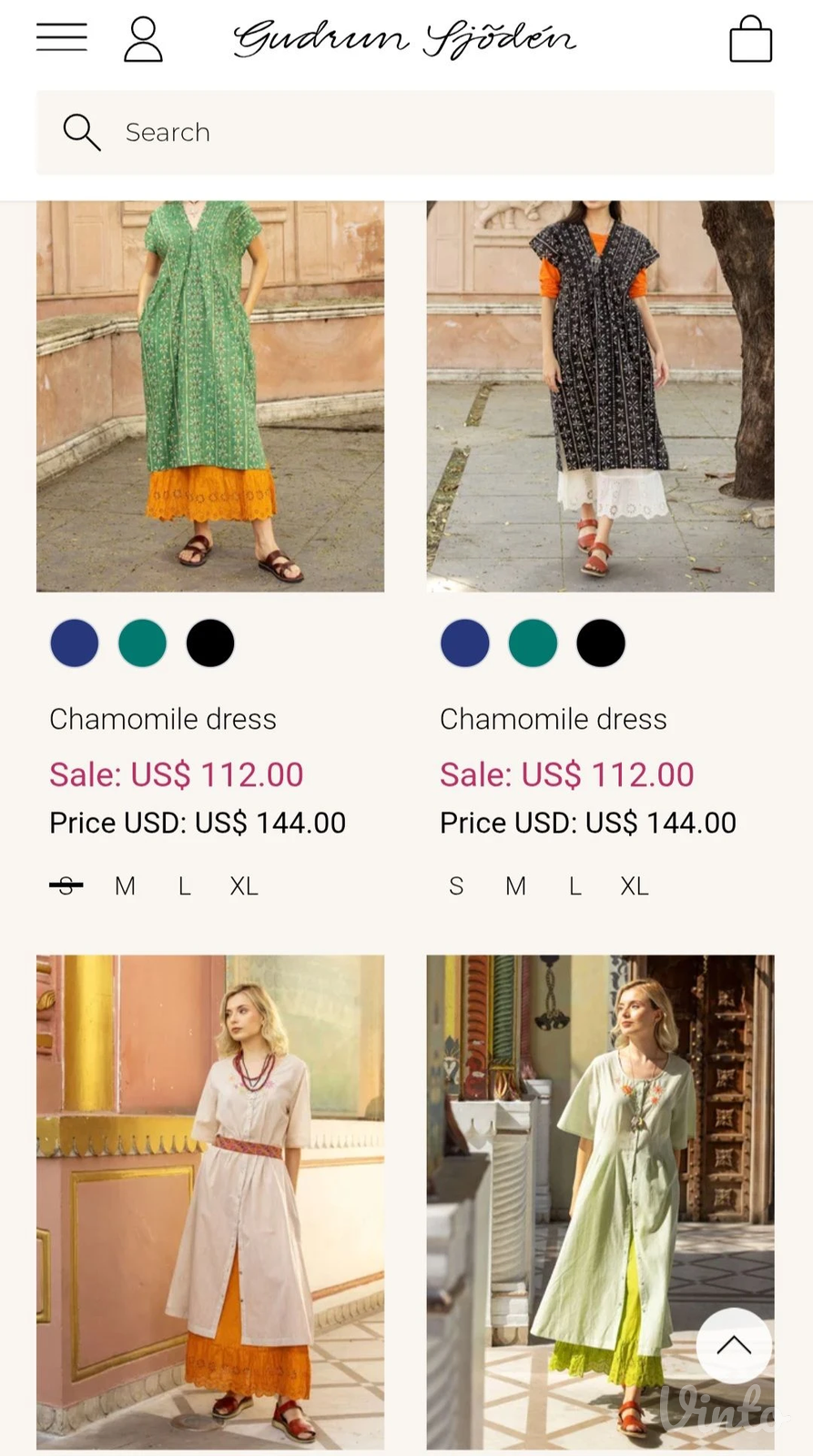Open the black Chamomile dress photo
This screenshot has height=1456, width=813.
601,397
